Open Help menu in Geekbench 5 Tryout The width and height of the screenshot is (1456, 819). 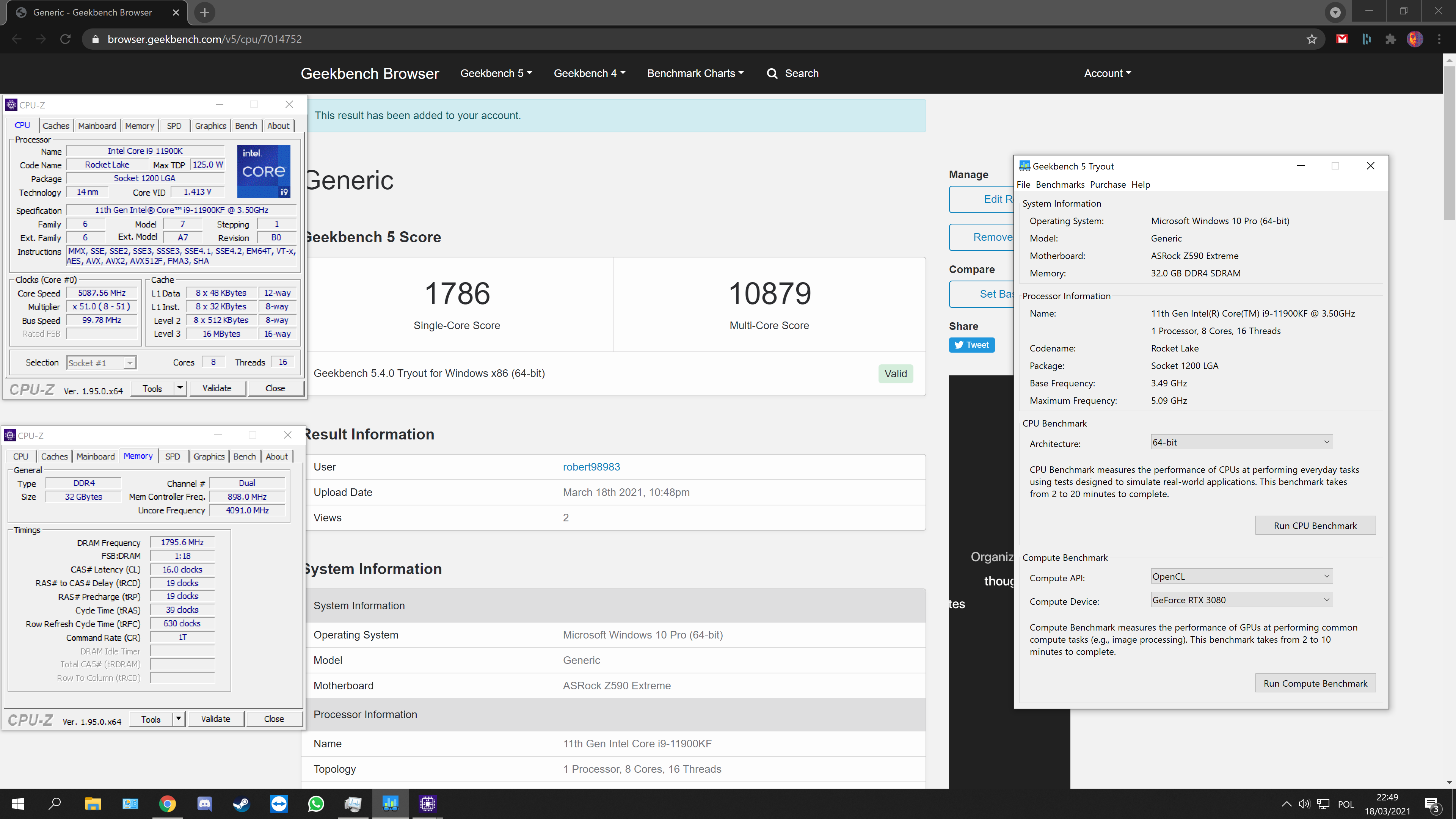[1140, 184]
